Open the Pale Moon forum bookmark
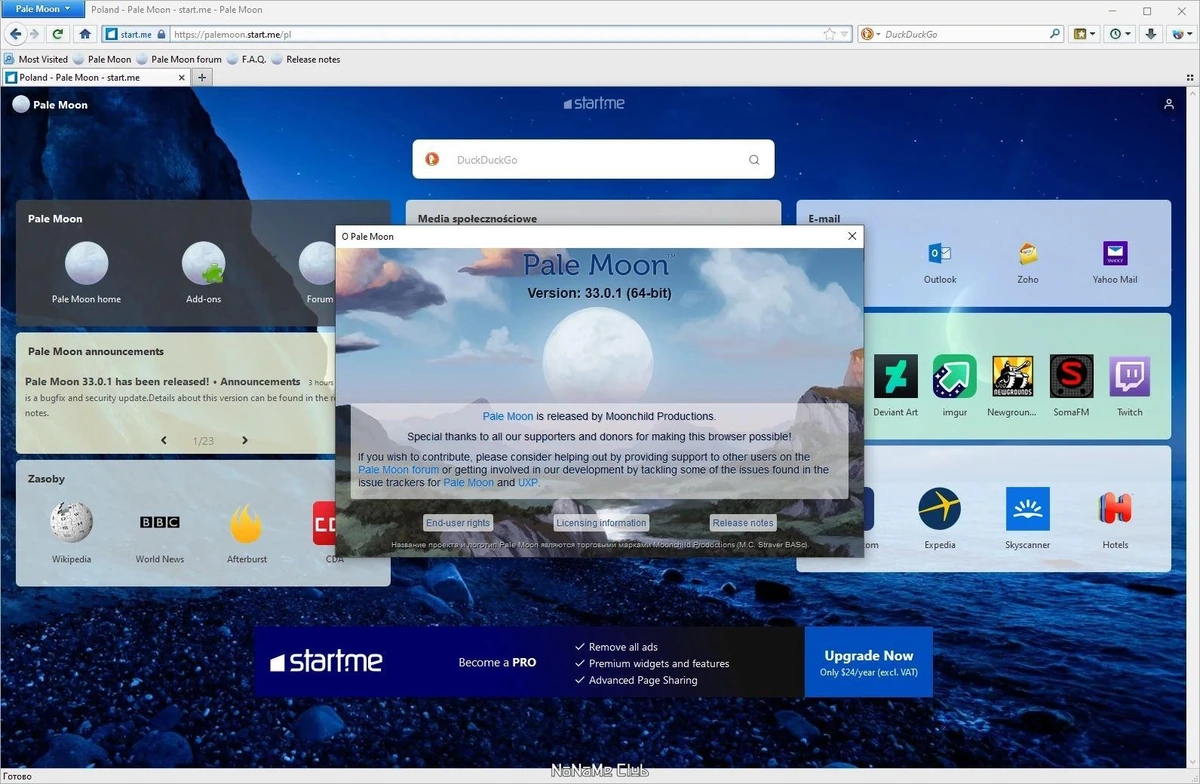Screen dimensions: 1200x784 [179, 59]
